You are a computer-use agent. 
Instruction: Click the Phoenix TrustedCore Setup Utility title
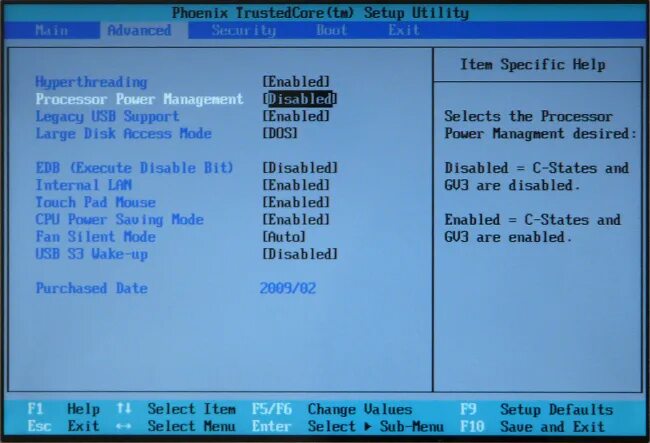(320, 13)
